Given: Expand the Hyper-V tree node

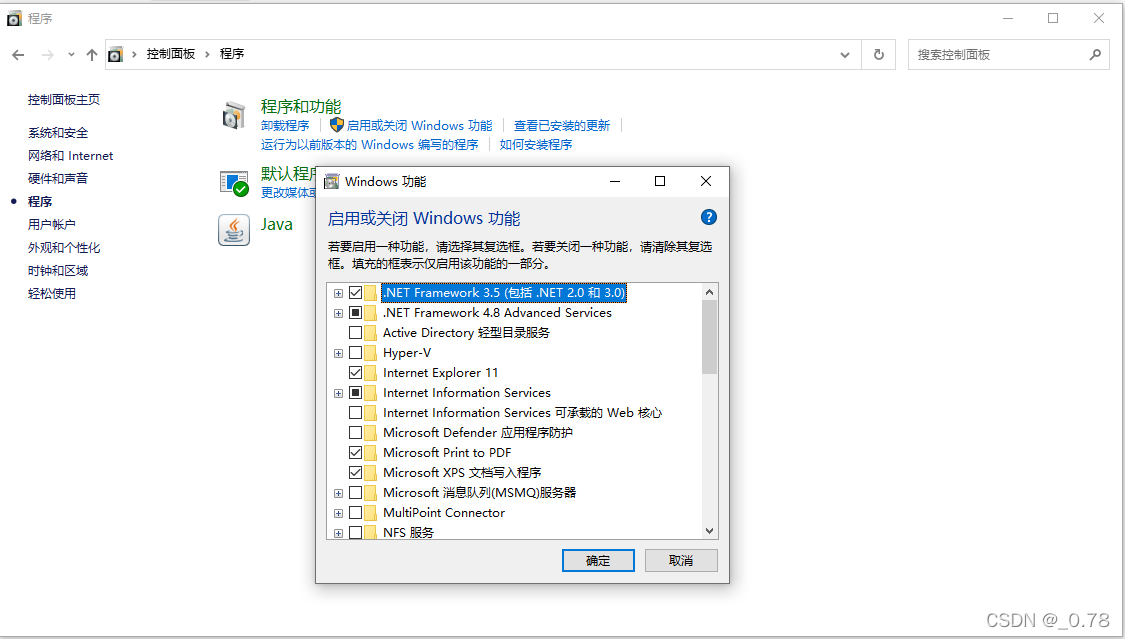Looking at the screenshot, I should click(338, 353).
